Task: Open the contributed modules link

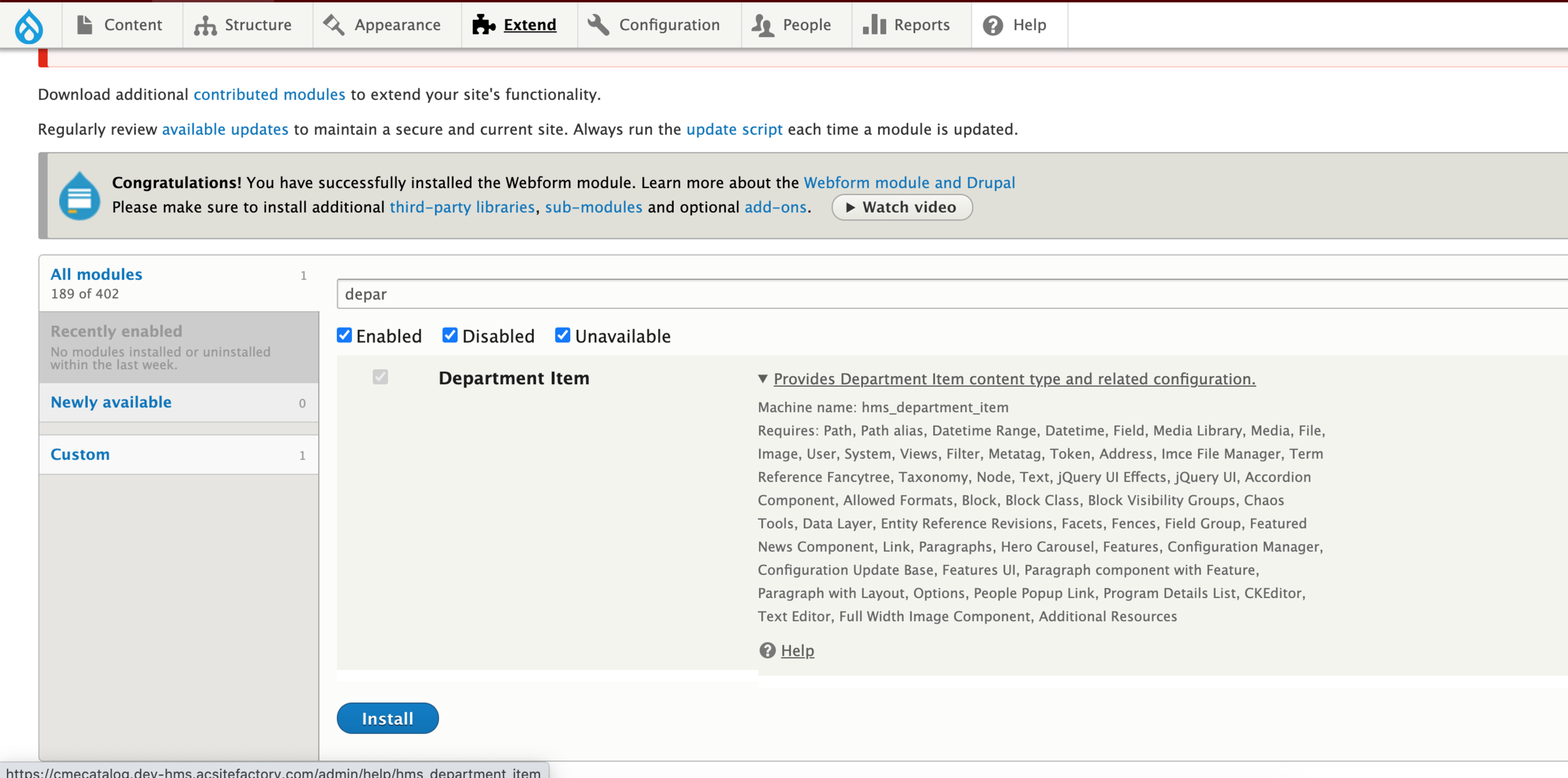Action: [269, 95]
